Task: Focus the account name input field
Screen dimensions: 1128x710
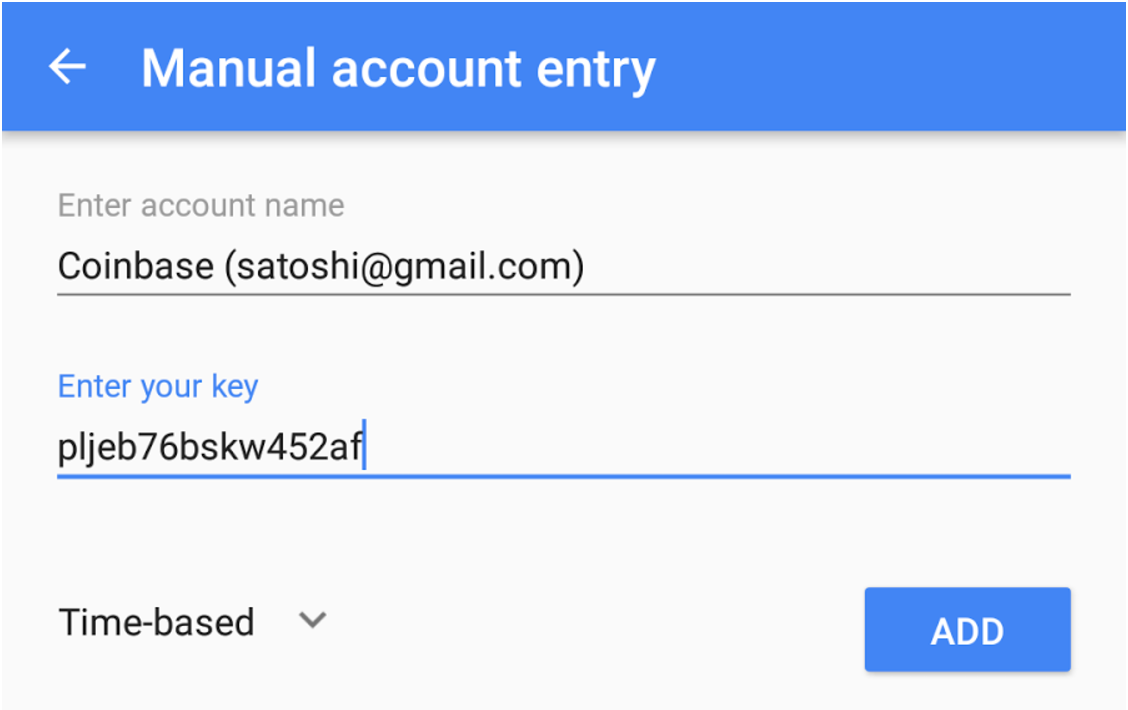Action: click(x=564, y=266)
